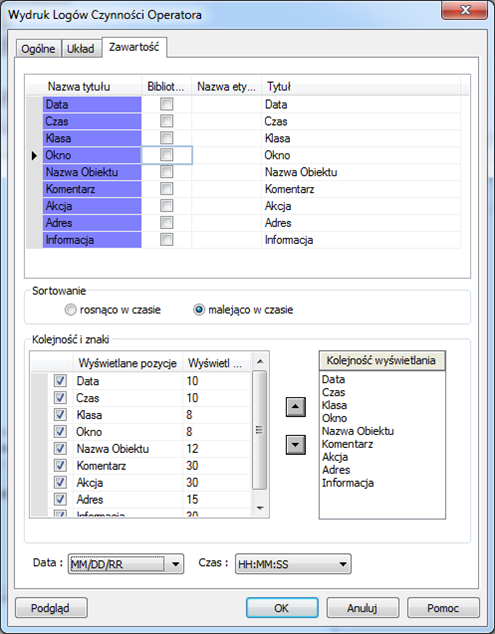
Task: Uncheck Akcja in displayed items list
Action: [x=60, y=483]
